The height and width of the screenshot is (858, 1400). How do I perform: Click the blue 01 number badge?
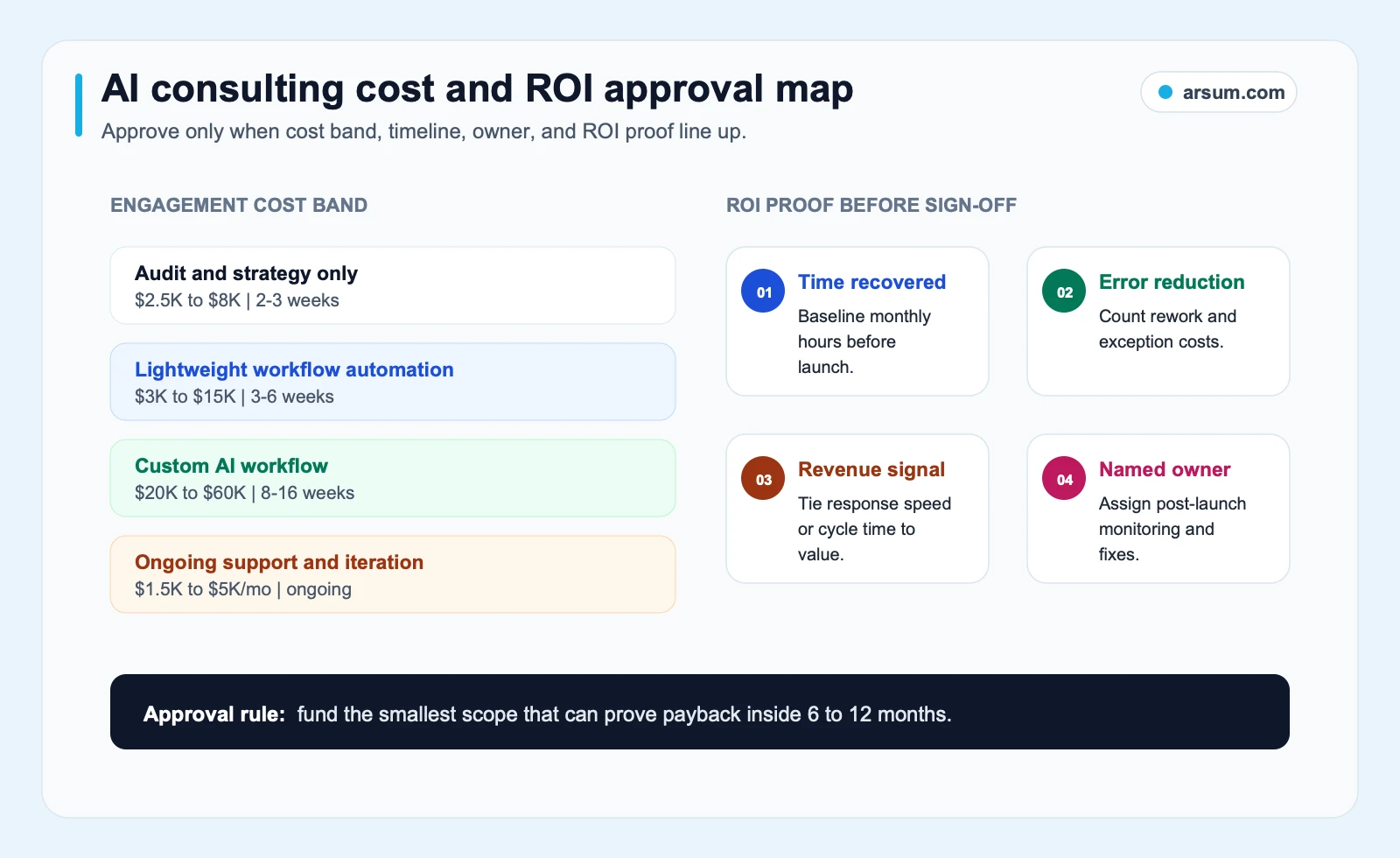(x=763, y=291)
